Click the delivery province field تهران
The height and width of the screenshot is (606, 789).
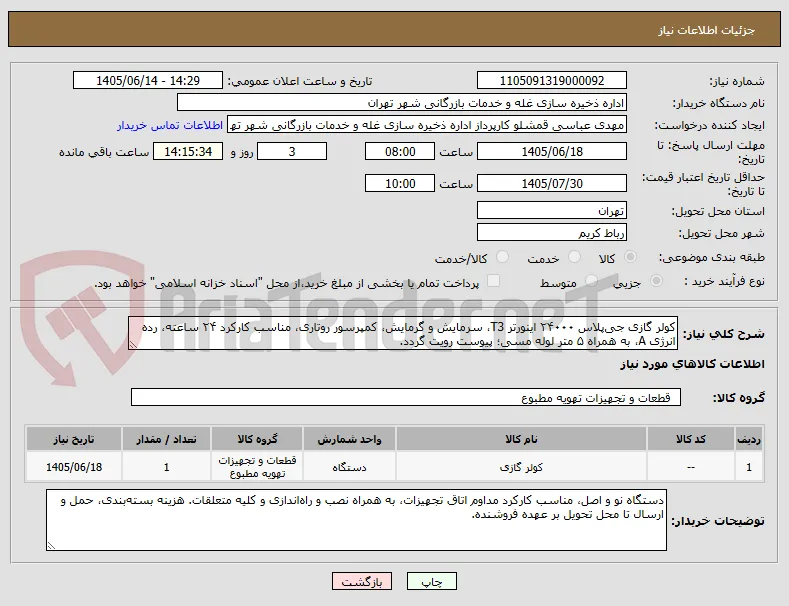tap(551, 210)
